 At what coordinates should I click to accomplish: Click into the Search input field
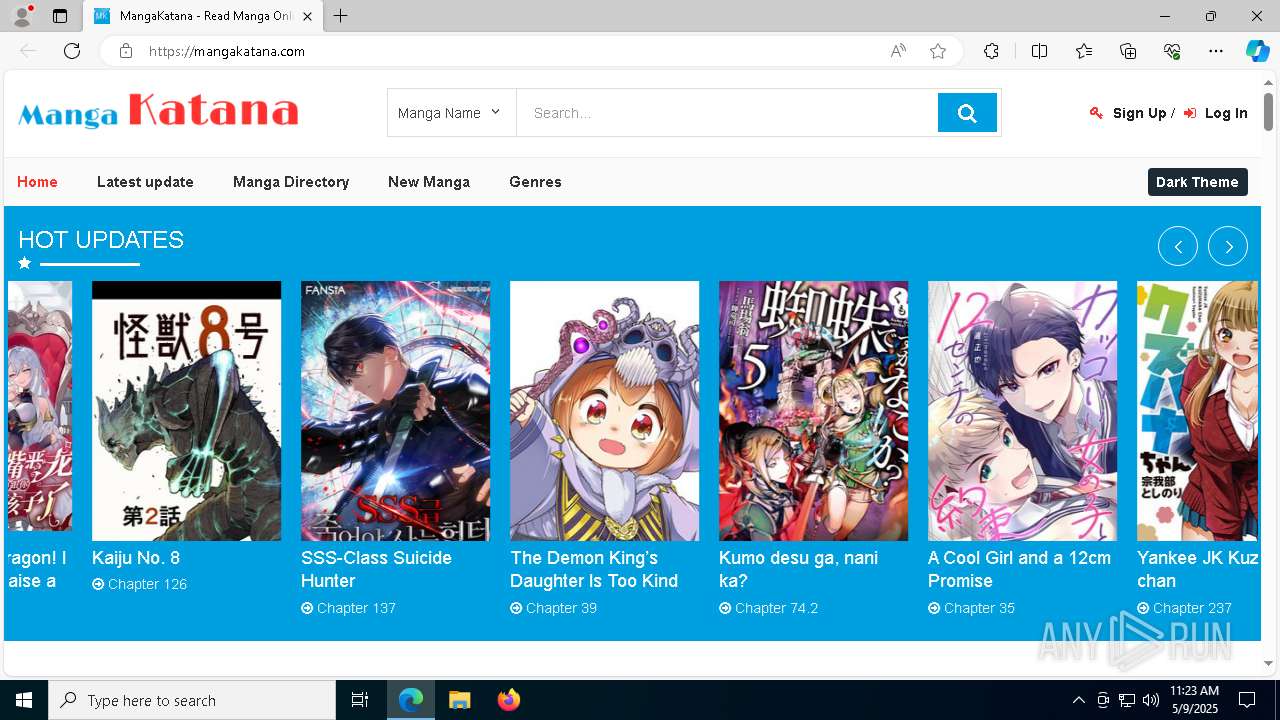coord(727,113)
